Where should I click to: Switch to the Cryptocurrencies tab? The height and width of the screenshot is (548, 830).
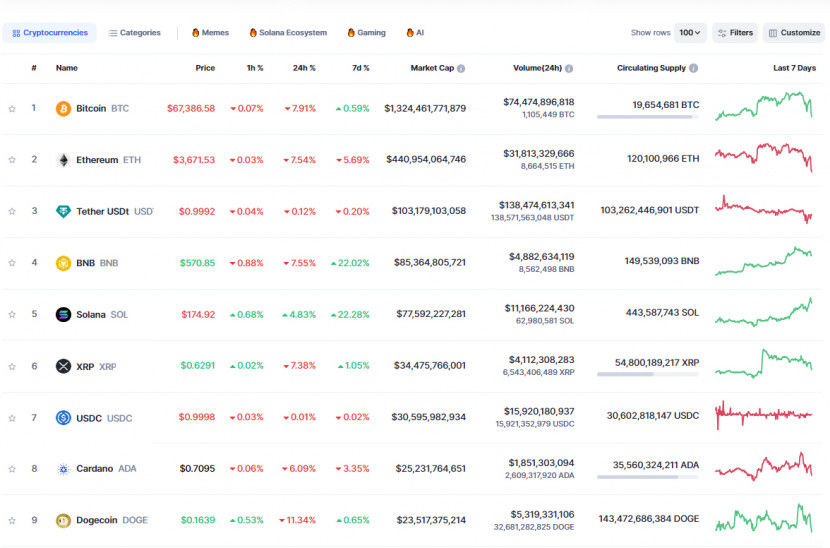click(x=50, y=33)
